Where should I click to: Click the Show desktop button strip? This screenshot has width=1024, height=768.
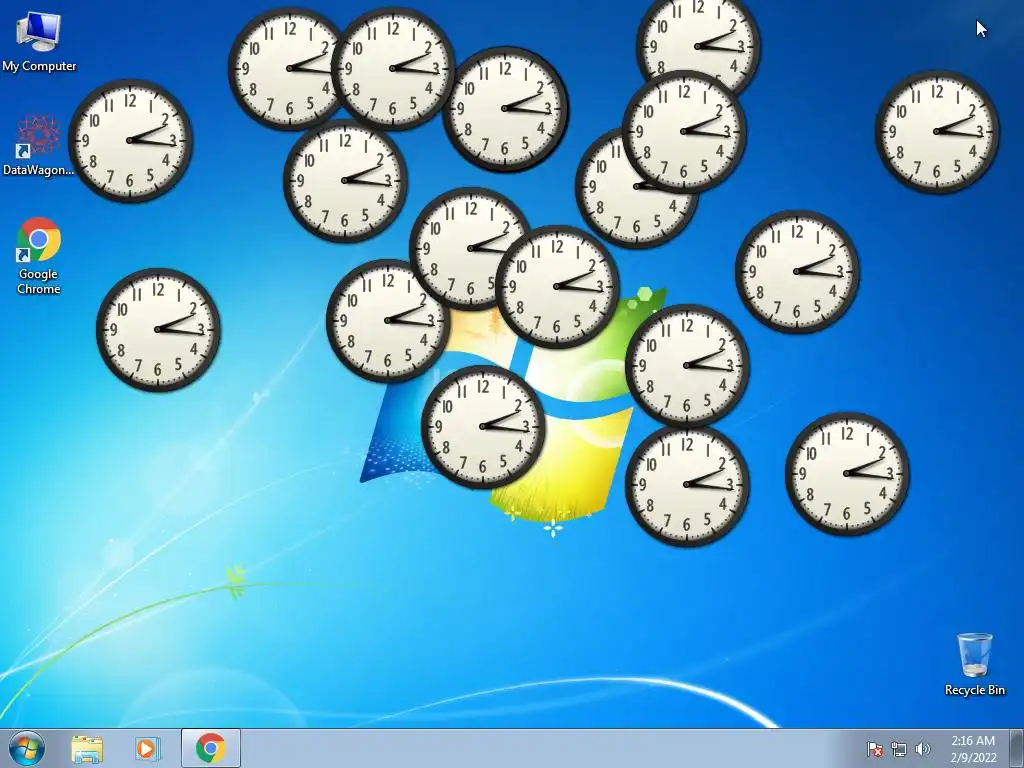pos(1016,749)
